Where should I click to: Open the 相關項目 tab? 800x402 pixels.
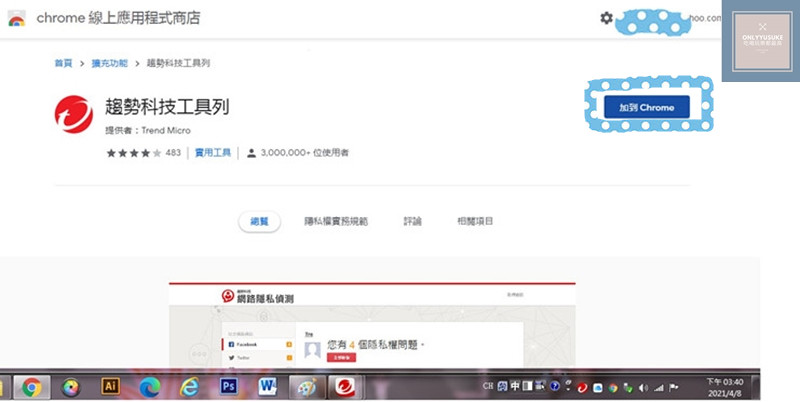pos(475,221)
